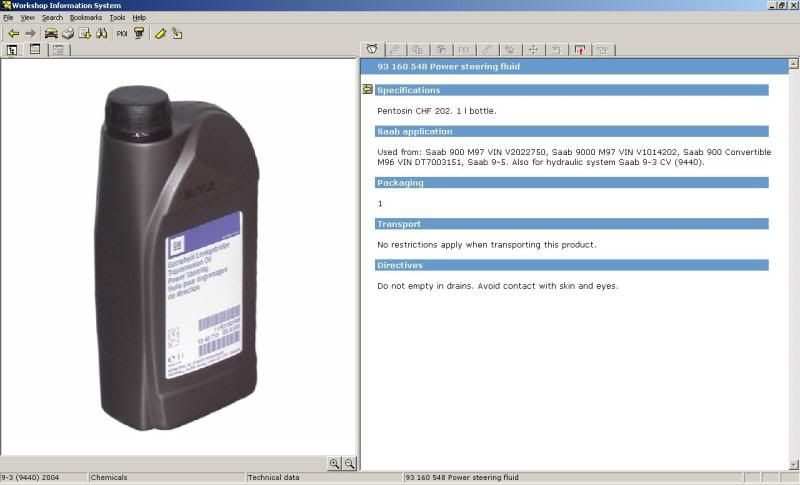Select the clock icon tab in right panel
This screenshot has height=485, width=800.
(x=372, y=49)
